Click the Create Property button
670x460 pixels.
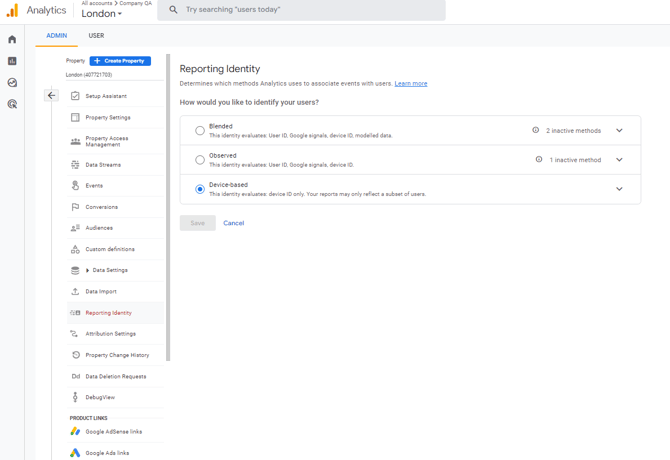tap(120, 61)
